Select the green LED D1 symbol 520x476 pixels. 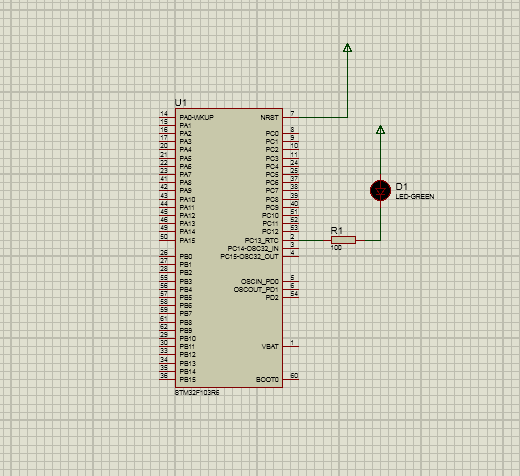(380, 191)
